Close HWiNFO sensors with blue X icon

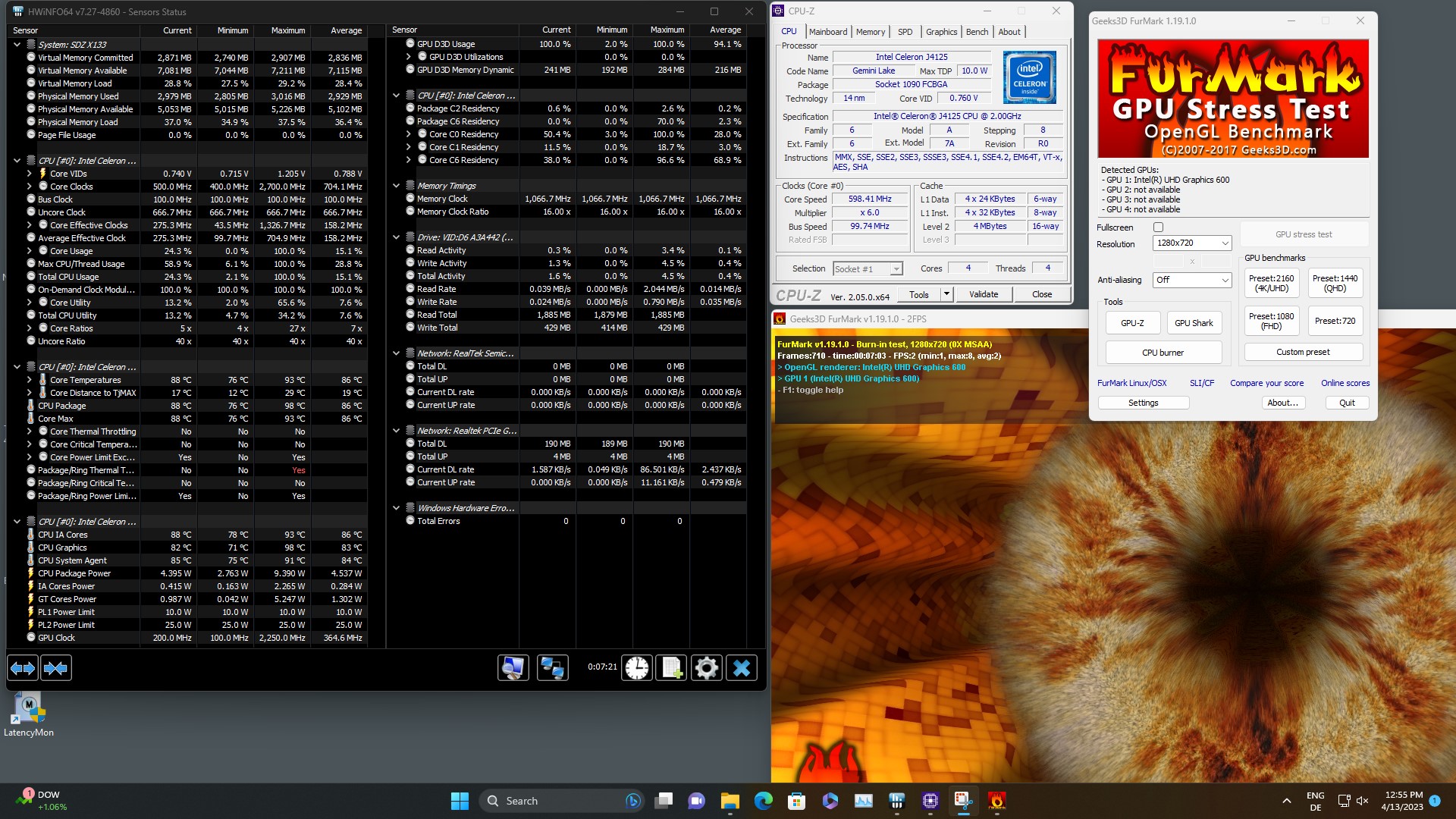point(742,668)
